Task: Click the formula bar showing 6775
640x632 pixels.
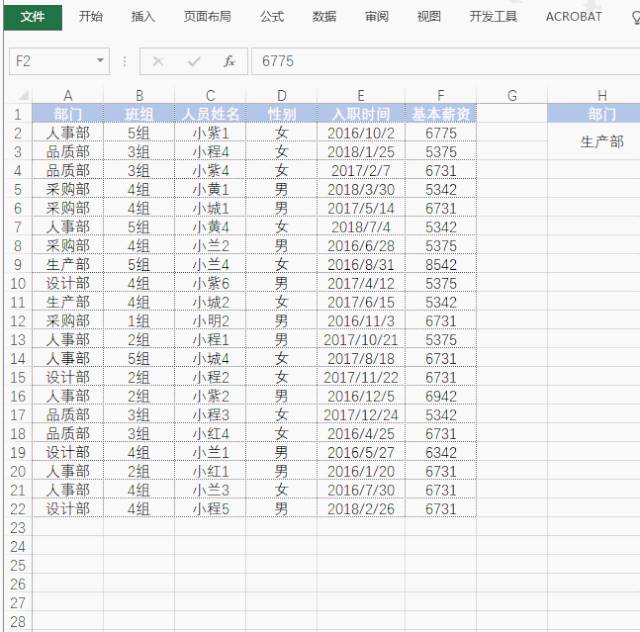Action: (x=440, y=62)
